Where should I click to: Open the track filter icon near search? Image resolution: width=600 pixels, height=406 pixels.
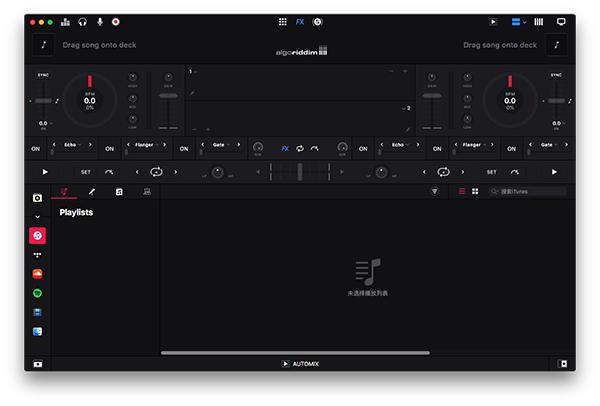tap(434, 191)
